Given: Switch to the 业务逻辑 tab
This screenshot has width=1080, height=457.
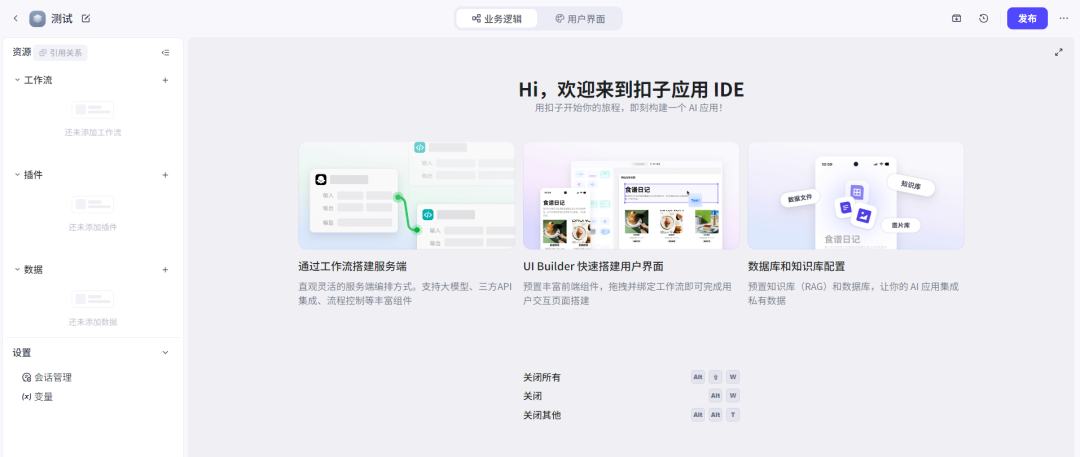Looking at the screenshot, I should click(x=497, y=18).
